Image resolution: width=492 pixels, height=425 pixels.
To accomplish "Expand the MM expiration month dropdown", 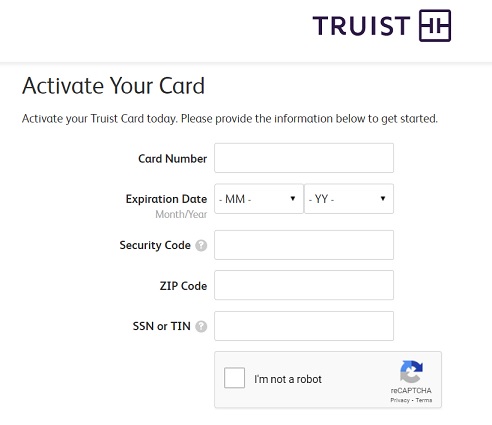I will point(259,199).
